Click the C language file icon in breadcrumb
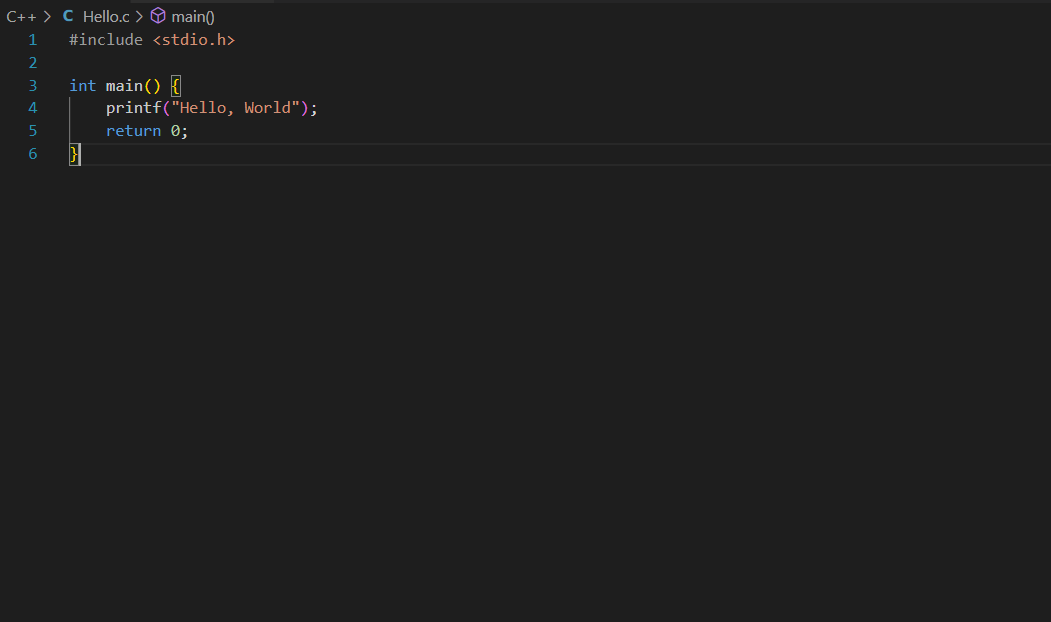The image size is (1051, 622). tap(66, 16)
